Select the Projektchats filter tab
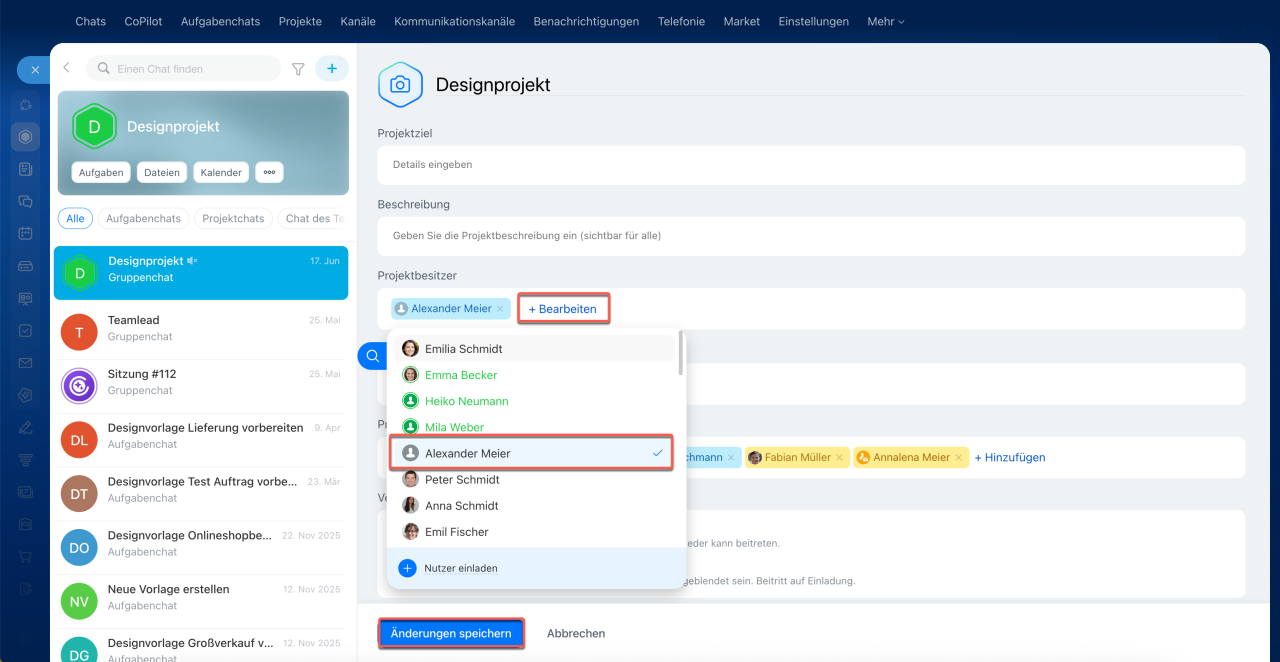The width and height of the screenshot is (1280, 662). coord(233,218)
